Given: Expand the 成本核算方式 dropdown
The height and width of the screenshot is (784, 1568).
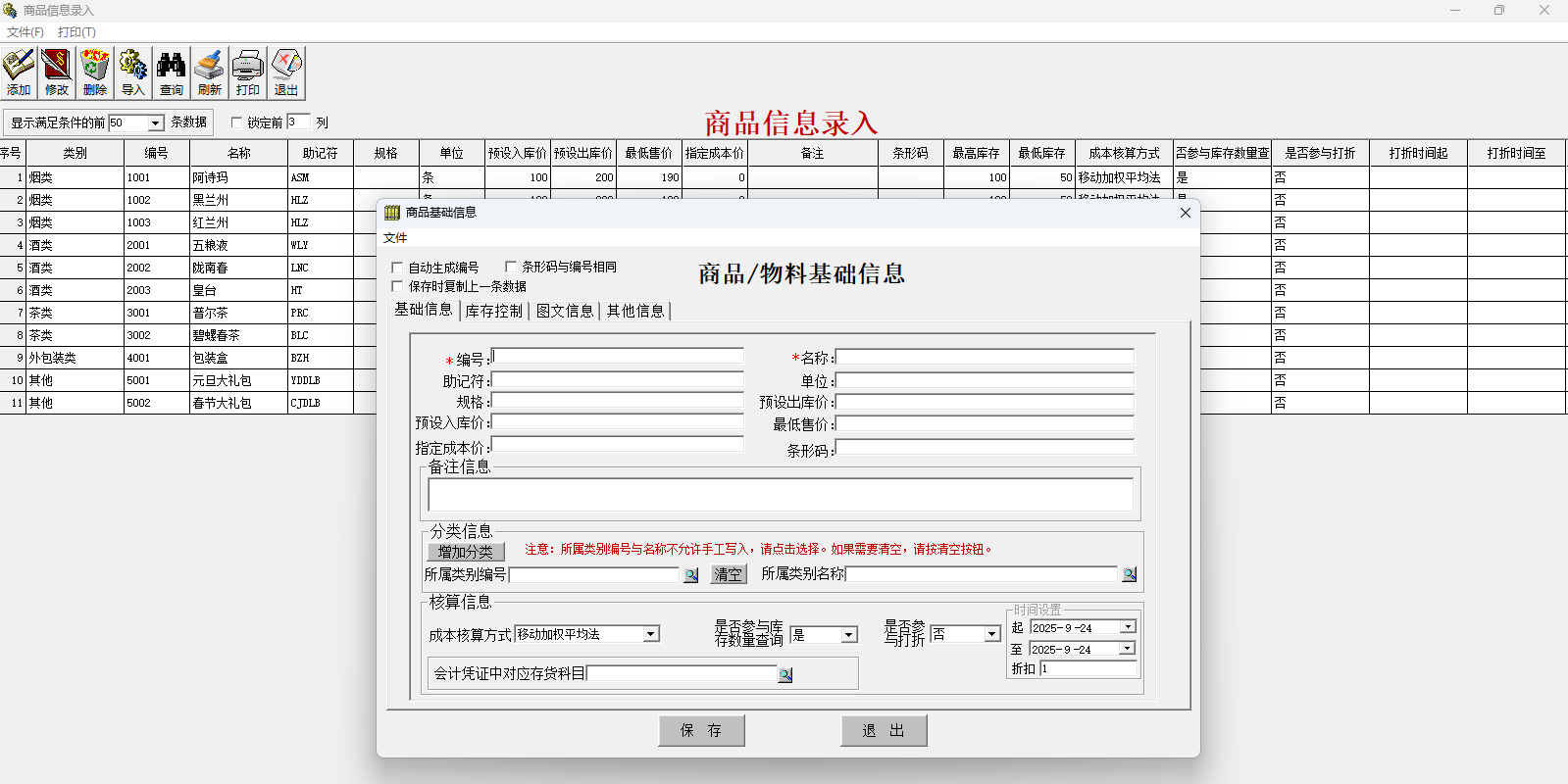Looking at the screenshot, I should coord(650,635).
